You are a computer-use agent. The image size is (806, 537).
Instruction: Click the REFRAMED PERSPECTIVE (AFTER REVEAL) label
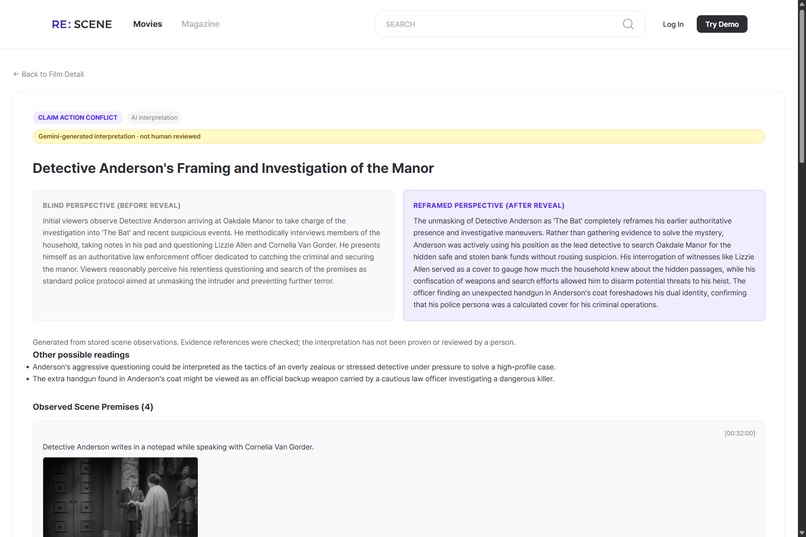coord(489,206)
